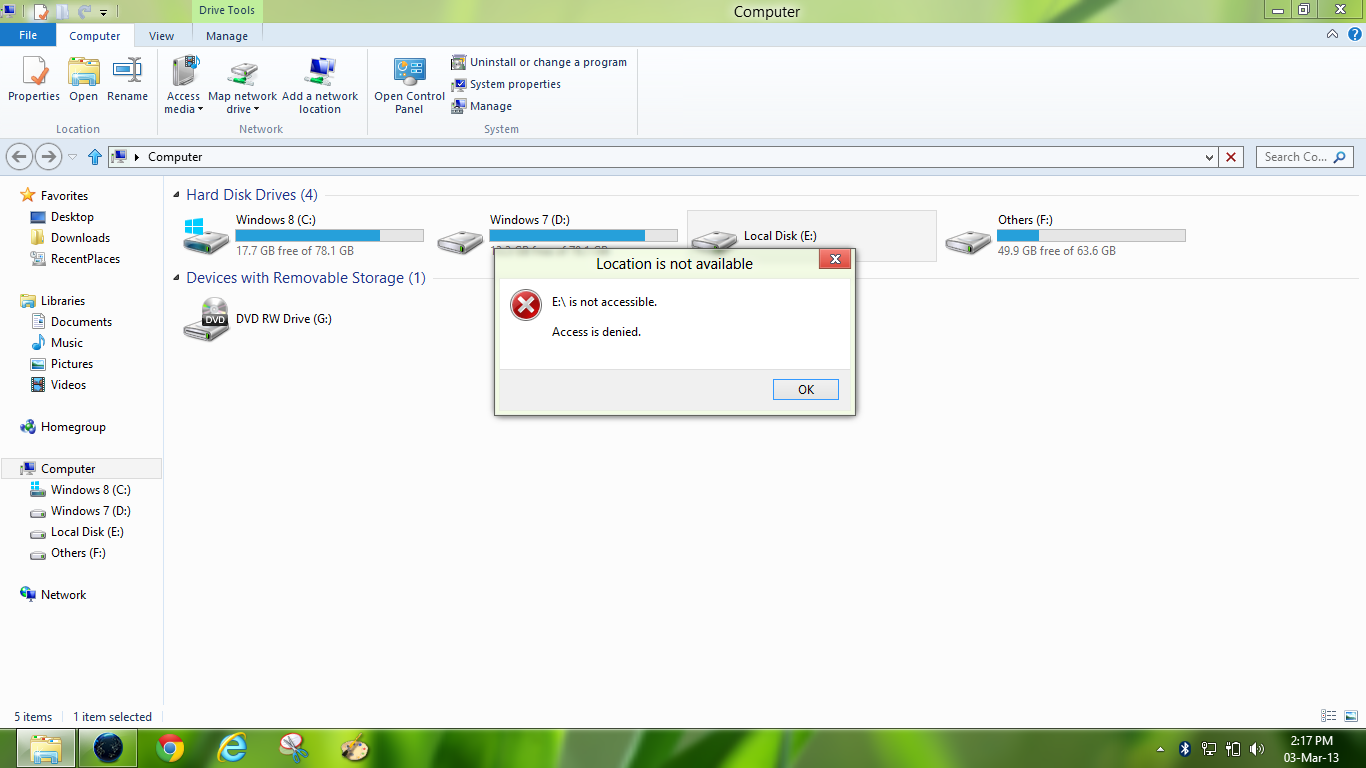Image resolution: width=1366 pixels, height=768 pixels.
Task: Click Manage in the System group
Action: coord(482,106)
